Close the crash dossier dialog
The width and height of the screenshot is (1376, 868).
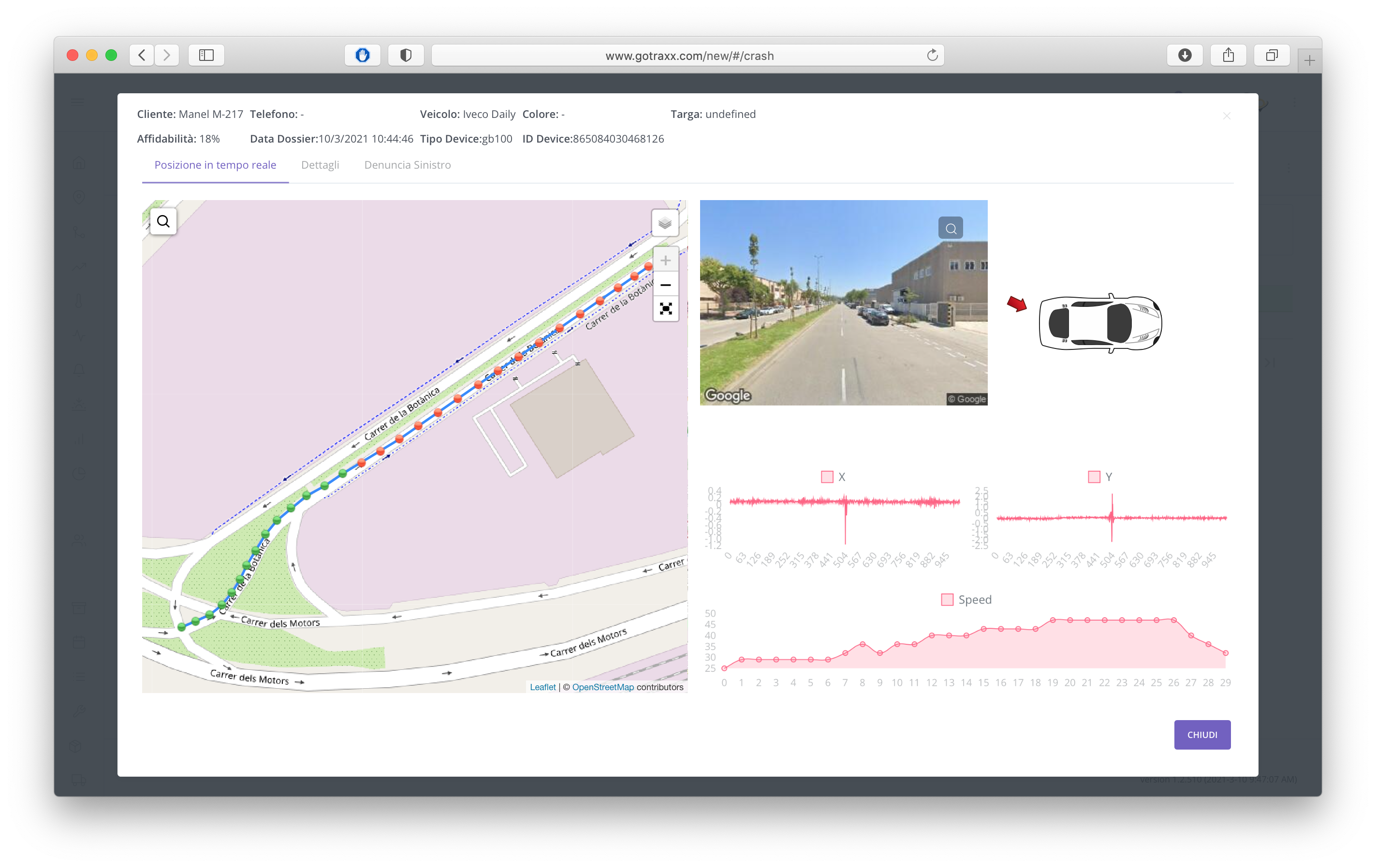pos(1226,116)
